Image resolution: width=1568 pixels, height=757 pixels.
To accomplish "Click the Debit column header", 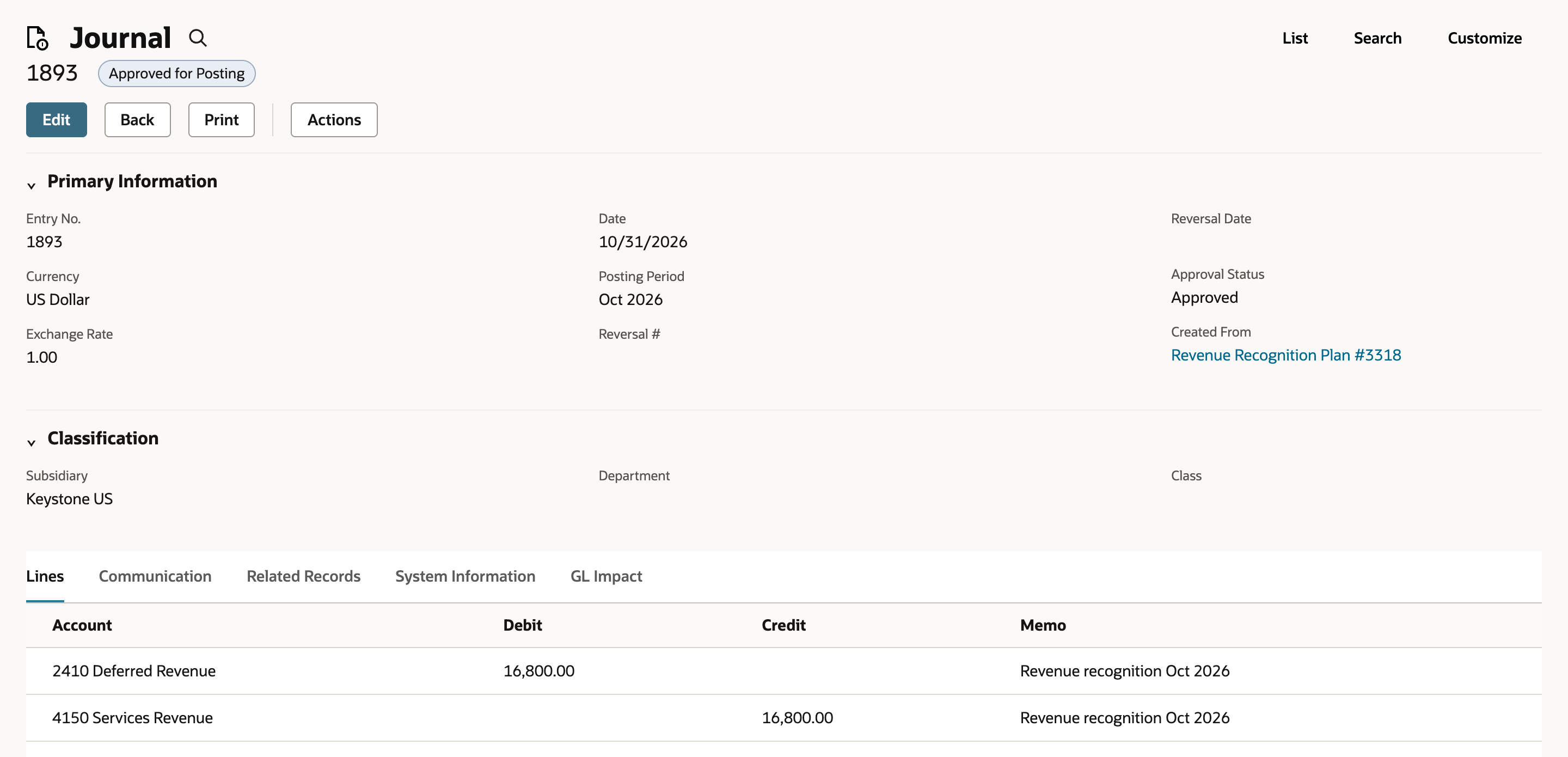I will click(522, 625).
